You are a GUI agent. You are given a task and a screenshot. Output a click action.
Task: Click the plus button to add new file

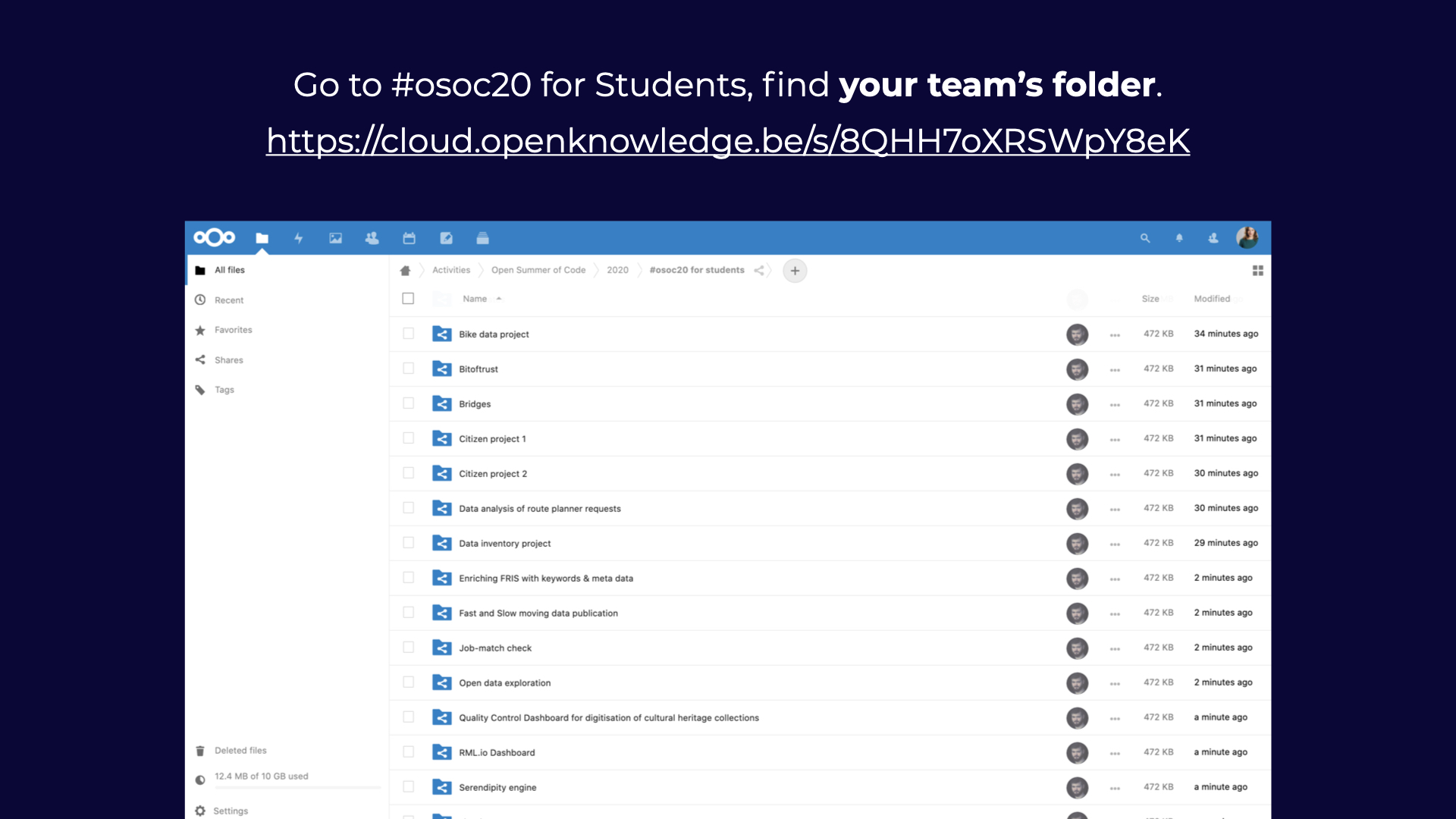click(795, 271)
